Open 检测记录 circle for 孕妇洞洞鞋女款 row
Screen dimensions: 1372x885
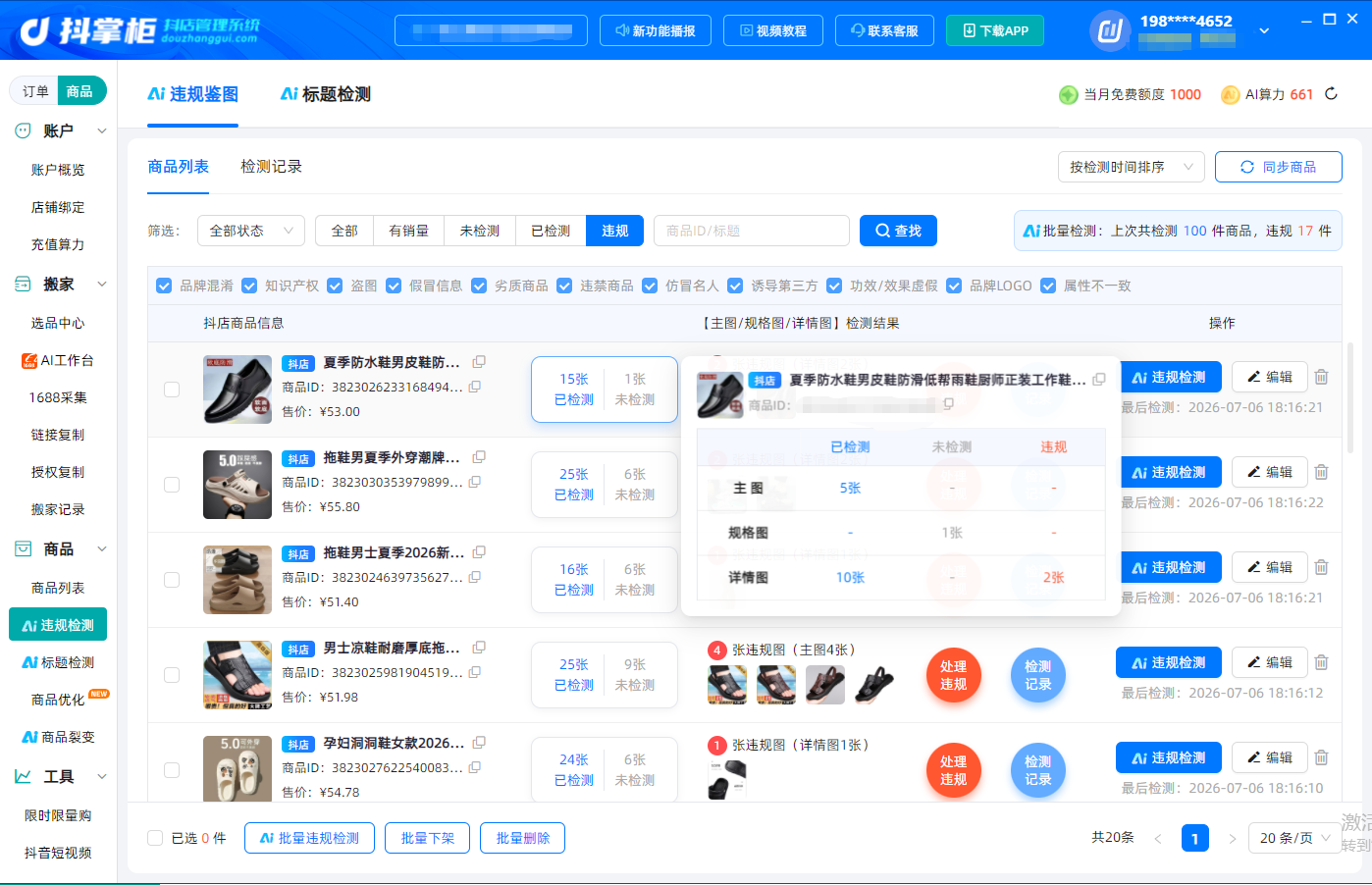point(1038,770)
